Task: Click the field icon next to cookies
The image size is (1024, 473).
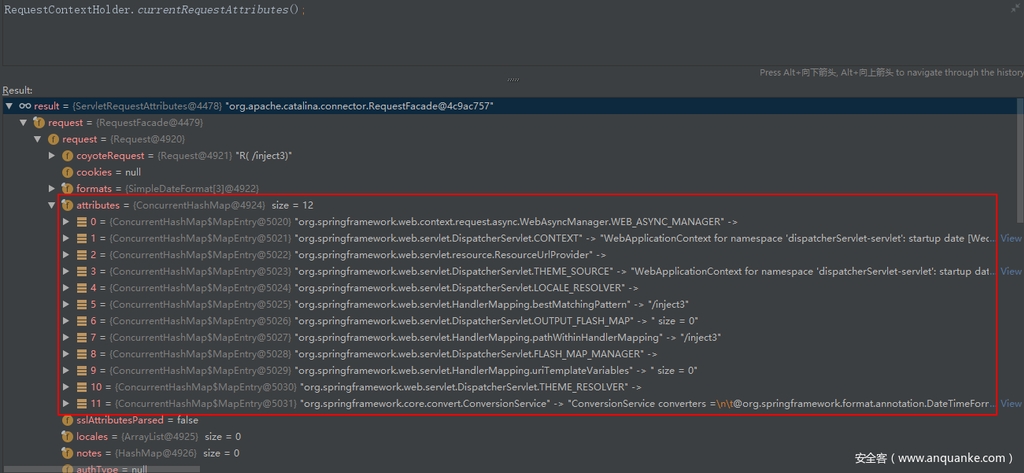Action: (x=68, y=172)
